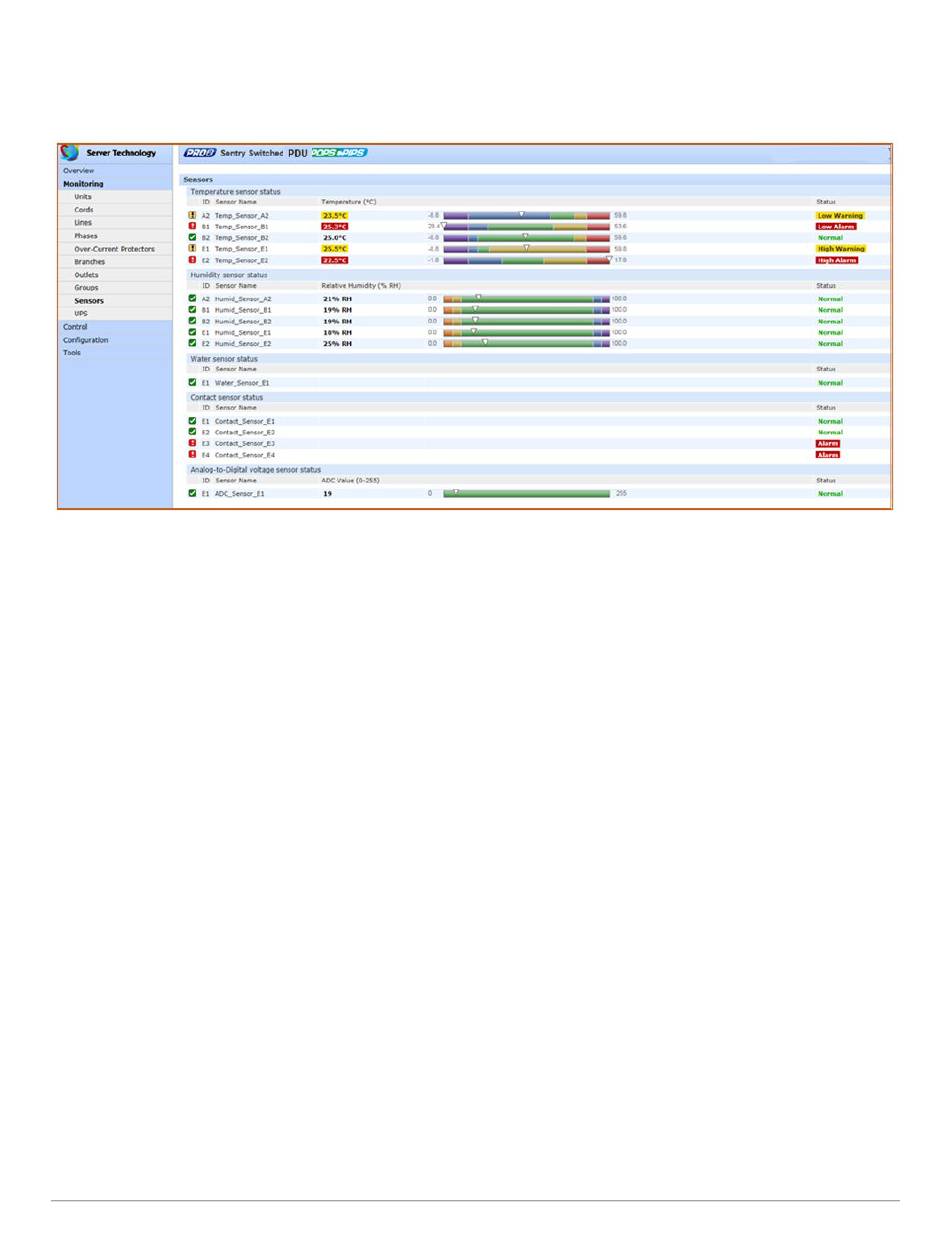Click the green check icon beside Humid_Sensor_E2

[x=192, y=343]
